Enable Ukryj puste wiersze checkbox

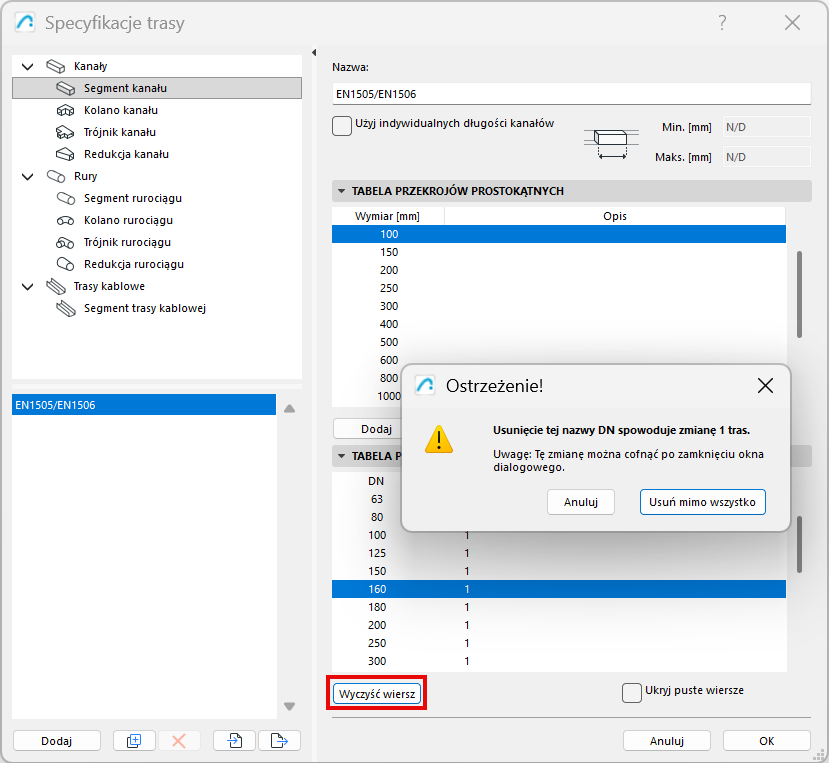[x=632, y=693]
